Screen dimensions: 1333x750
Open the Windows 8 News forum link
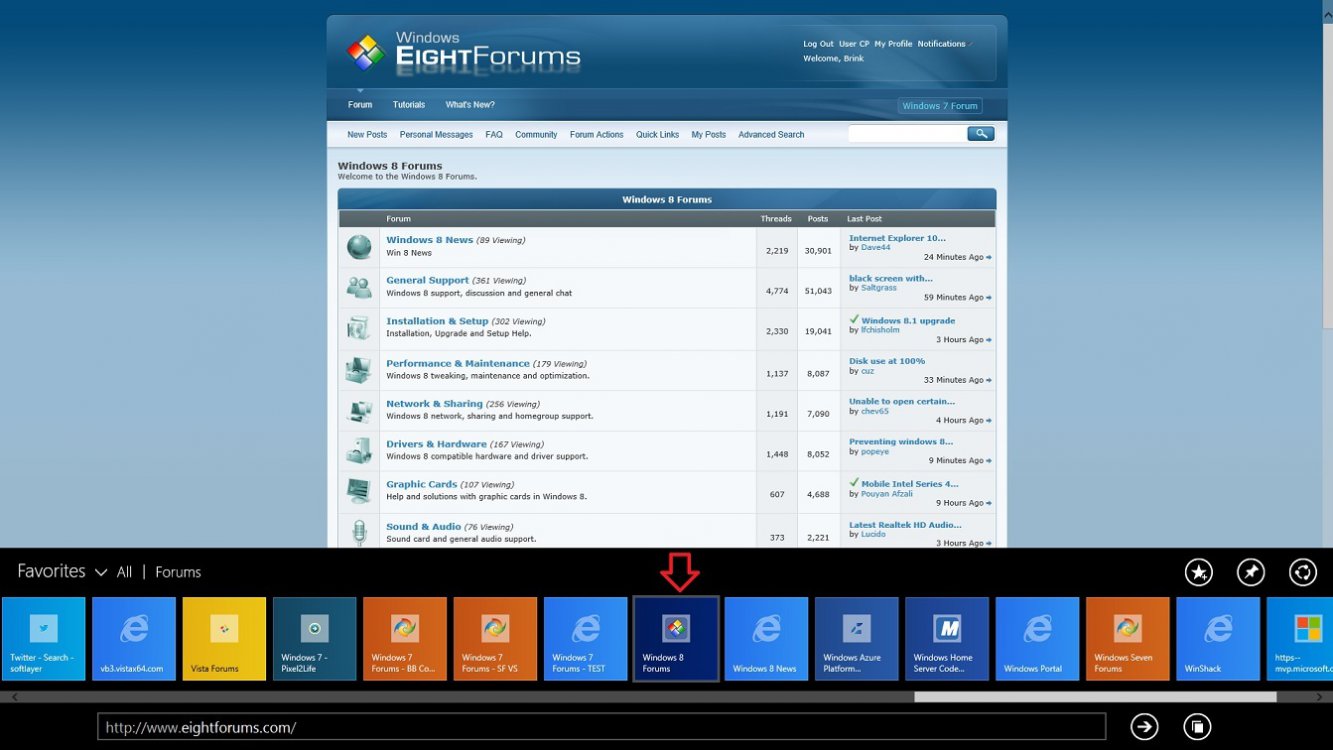tap(429, 240)
